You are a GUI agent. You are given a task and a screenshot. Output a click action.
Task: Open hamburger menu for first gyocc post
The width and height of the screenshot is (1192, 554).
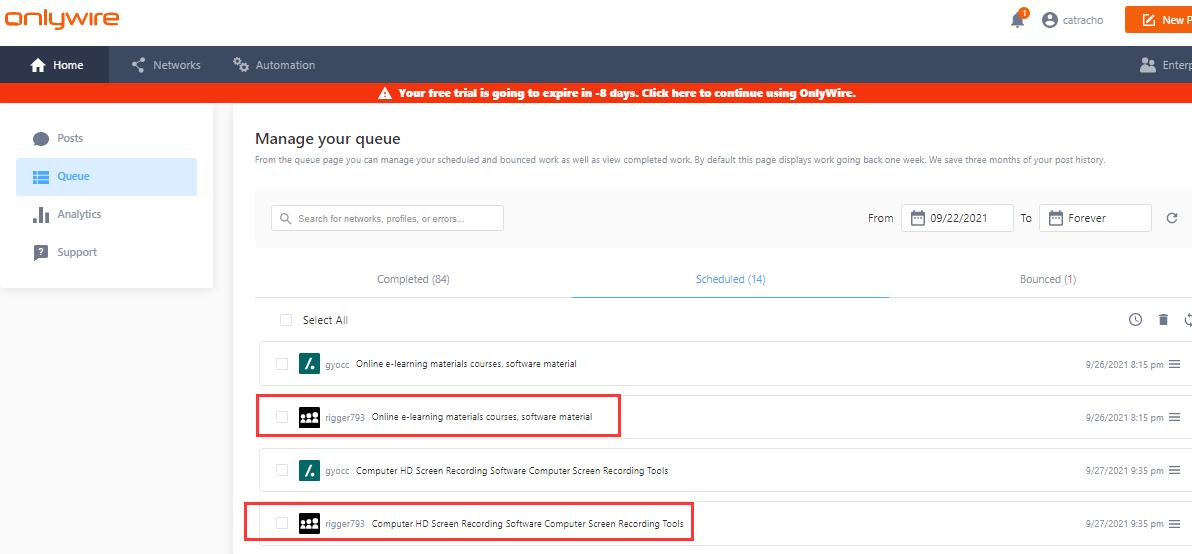(x=1175, y=364)
